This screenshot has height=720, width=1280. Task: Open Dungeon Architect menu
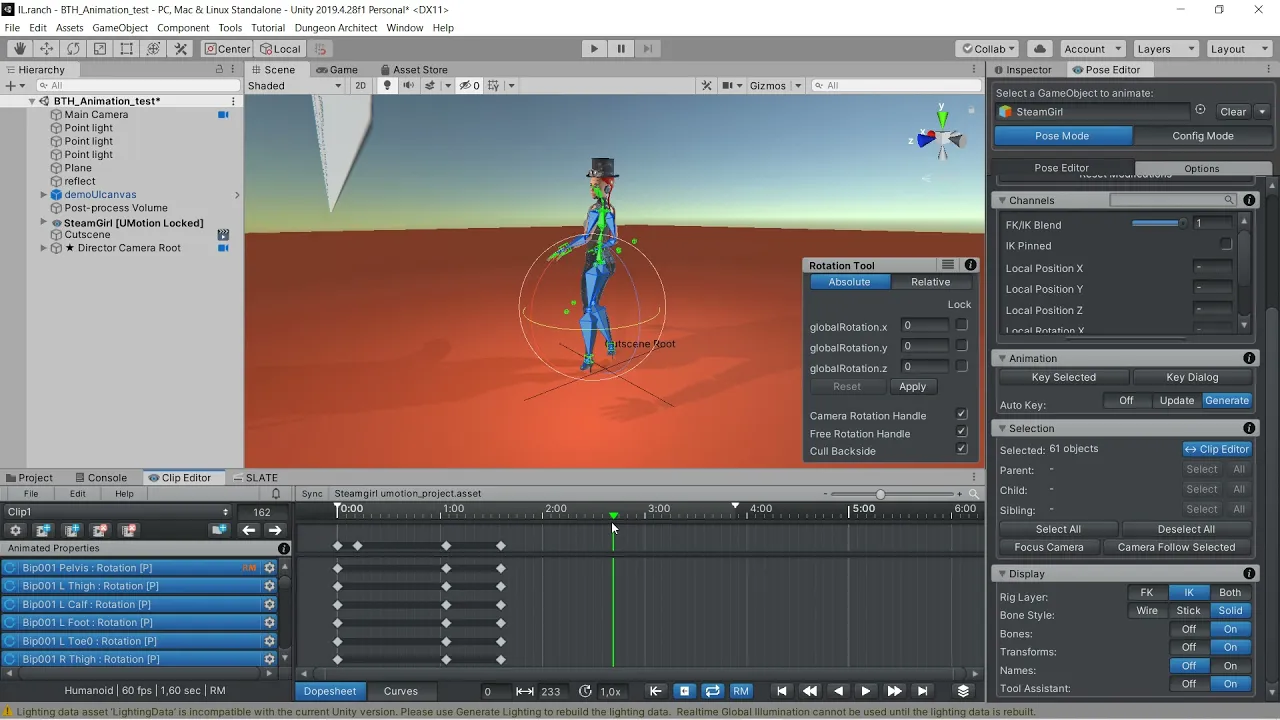(337, 28)
